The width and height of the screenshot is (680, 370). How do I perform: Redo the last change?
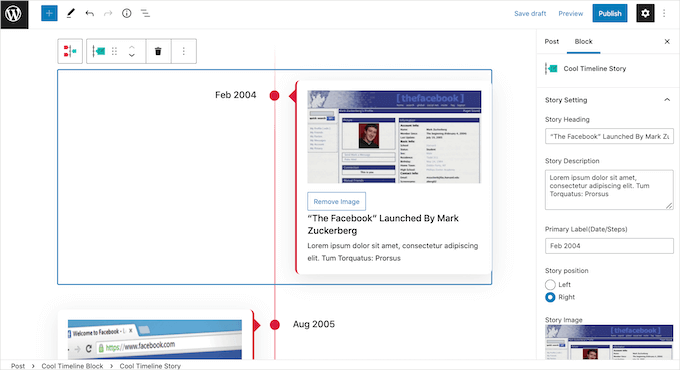point(108,13)
